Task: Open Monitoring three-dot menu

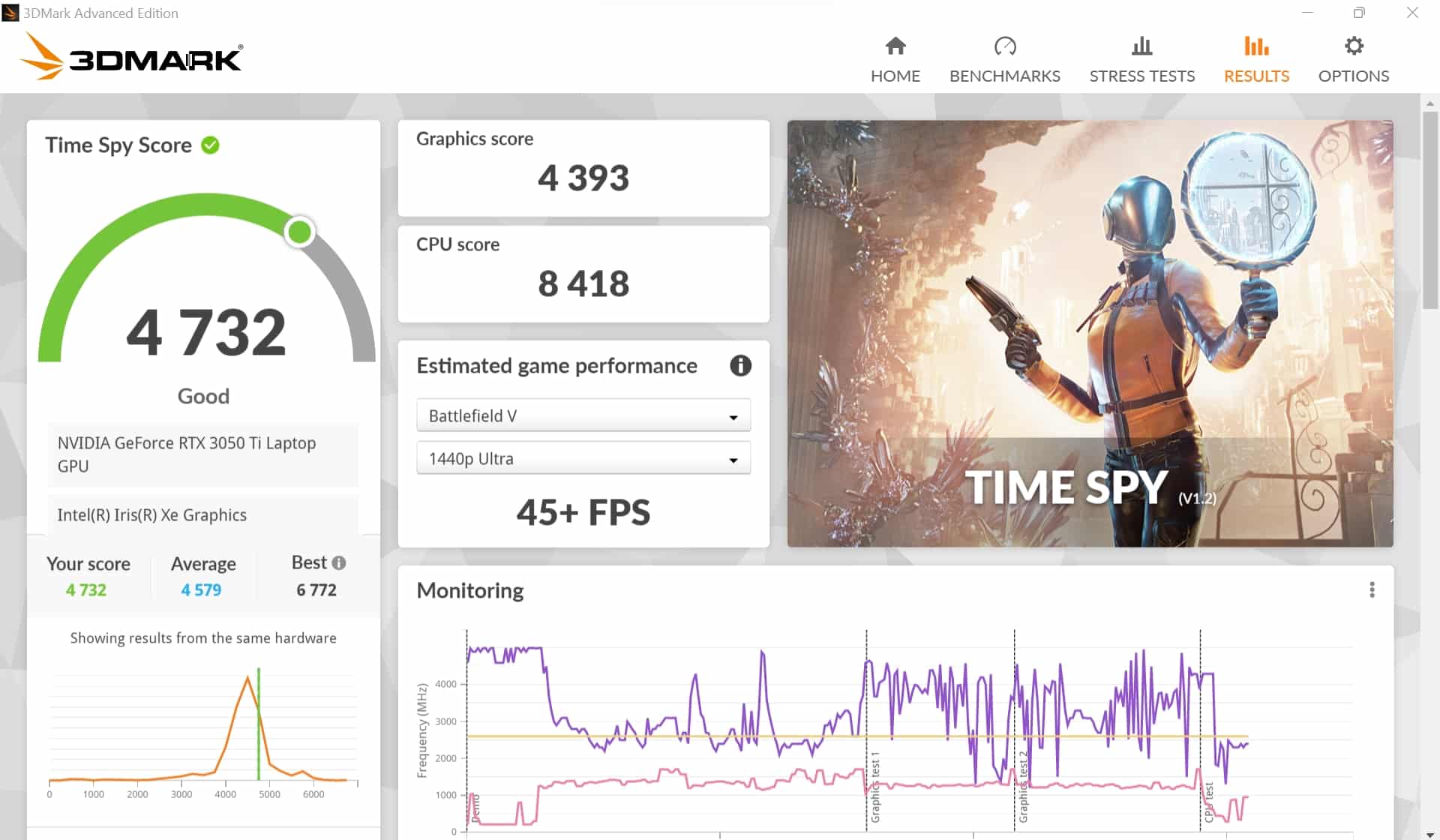Action: [1372, 590]
